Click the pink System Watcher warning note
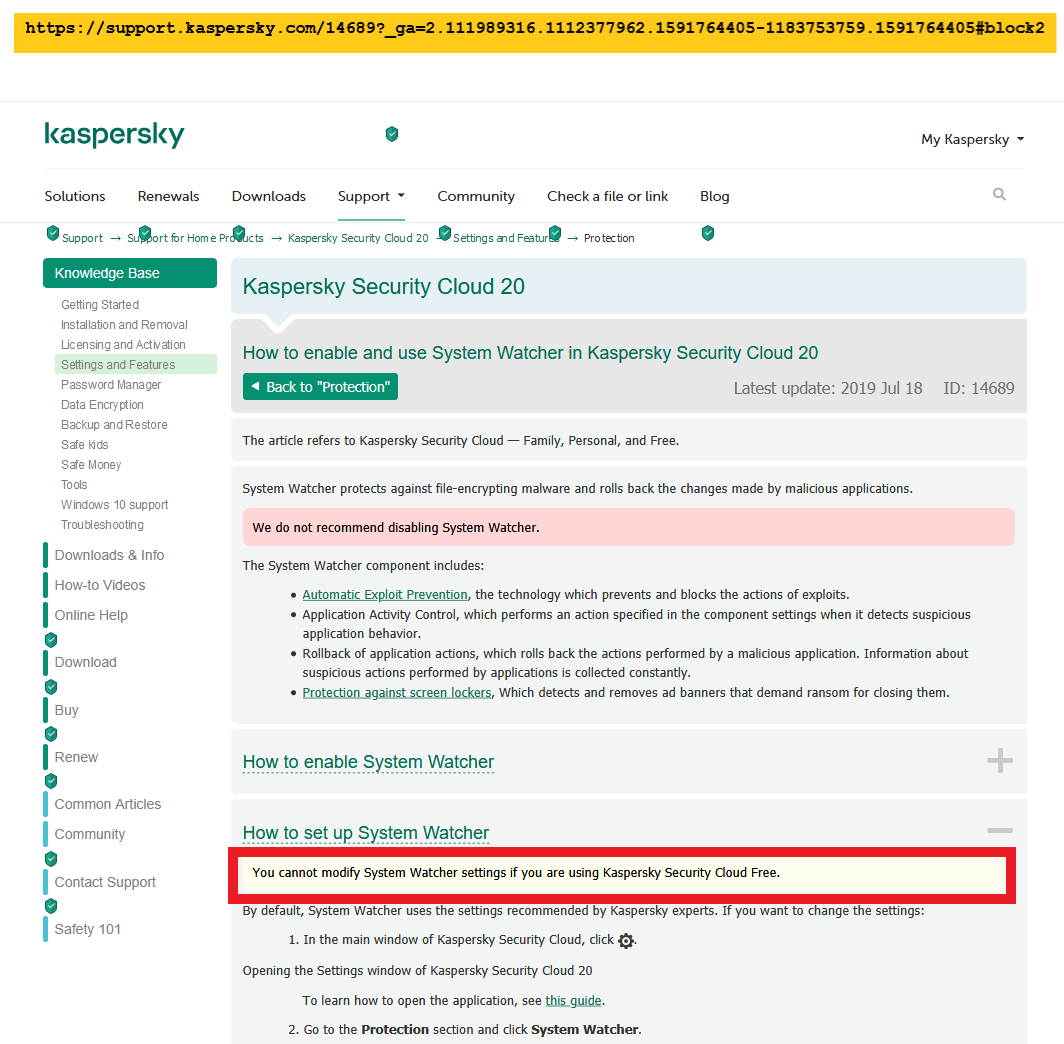 pyautogui.click(x=628, y=527)
